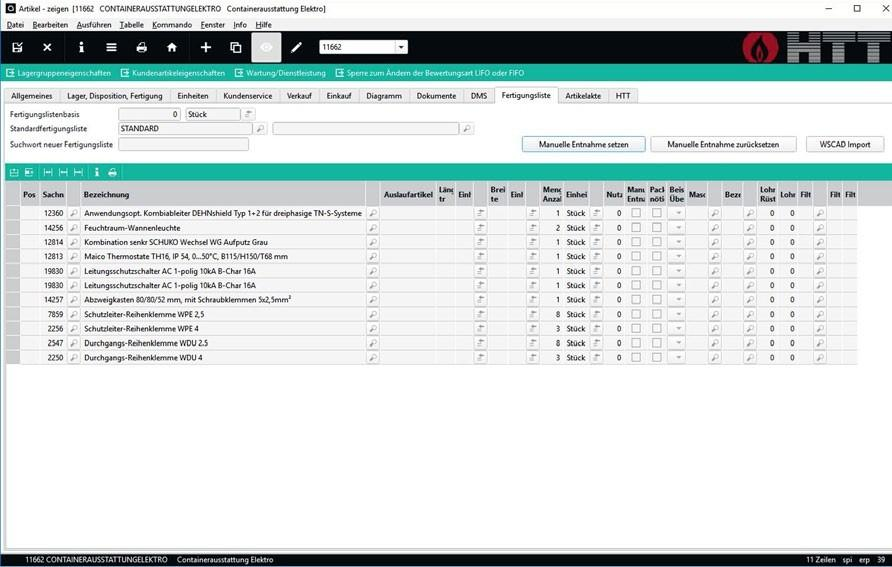Open the info toolbar icon
Image resolution: width=892 pixels, height=567 pixels.
click(x=81, y=47)
